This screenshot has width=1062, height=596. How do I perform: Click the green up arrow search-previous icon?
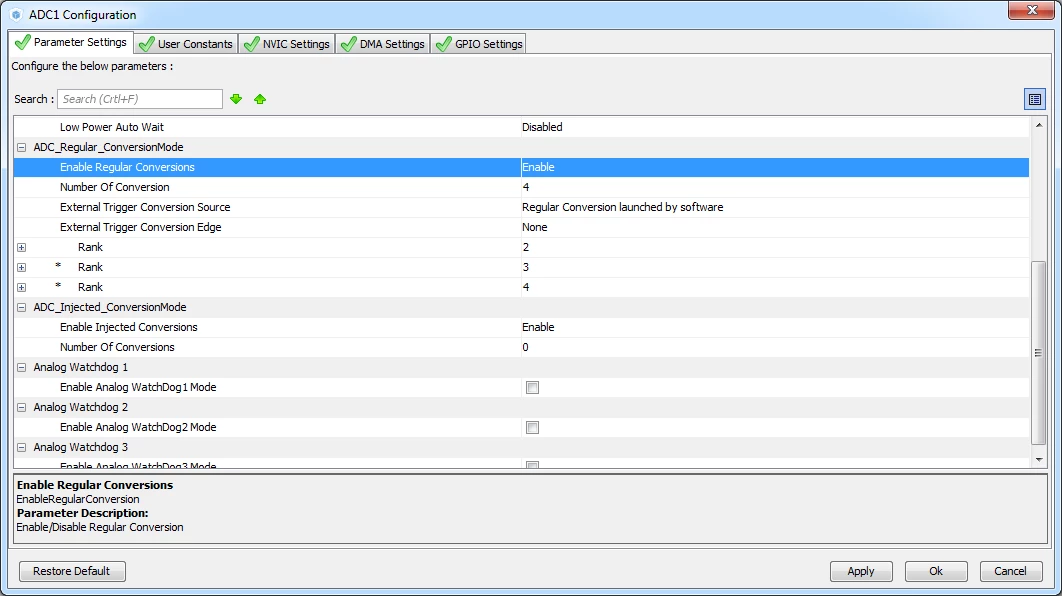(260, 99)
